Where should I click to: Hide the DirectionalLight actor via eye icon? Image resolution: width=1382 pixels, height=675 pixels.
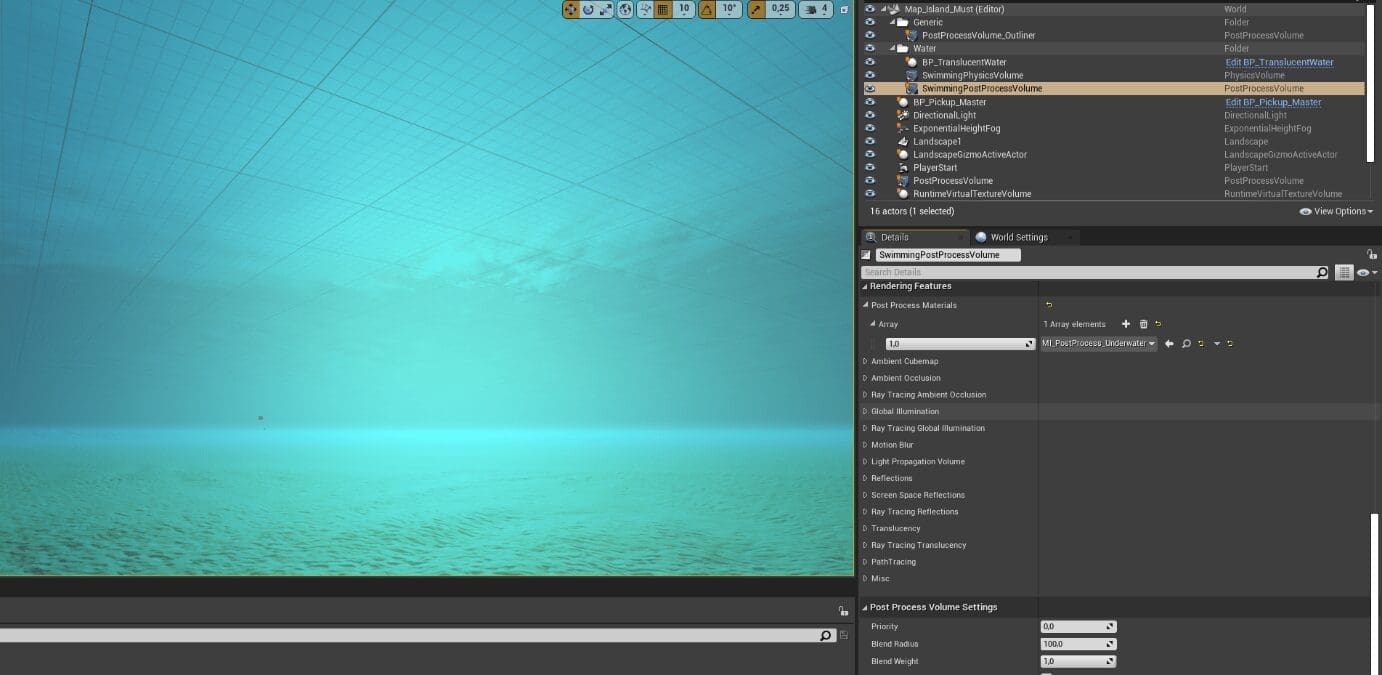(x=869, y=115)
